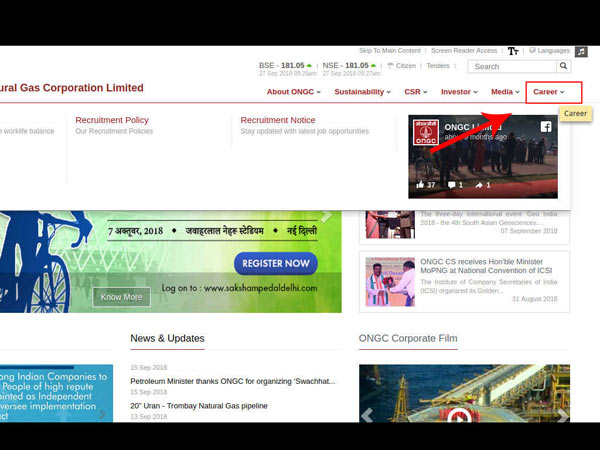Click thumbnail of Geo India event news

click(x=390, y=225)
